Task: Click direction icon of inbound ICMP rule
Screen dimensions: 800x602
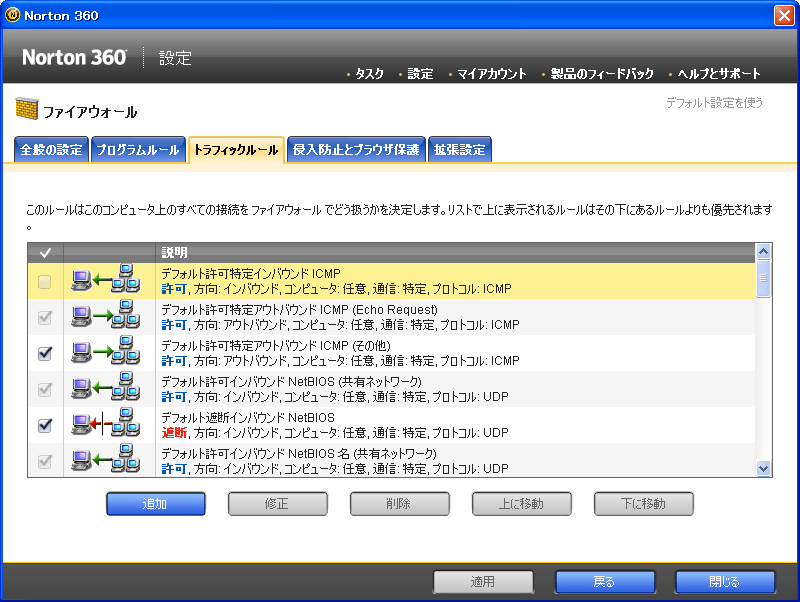Action: click(x=106, y=279)
